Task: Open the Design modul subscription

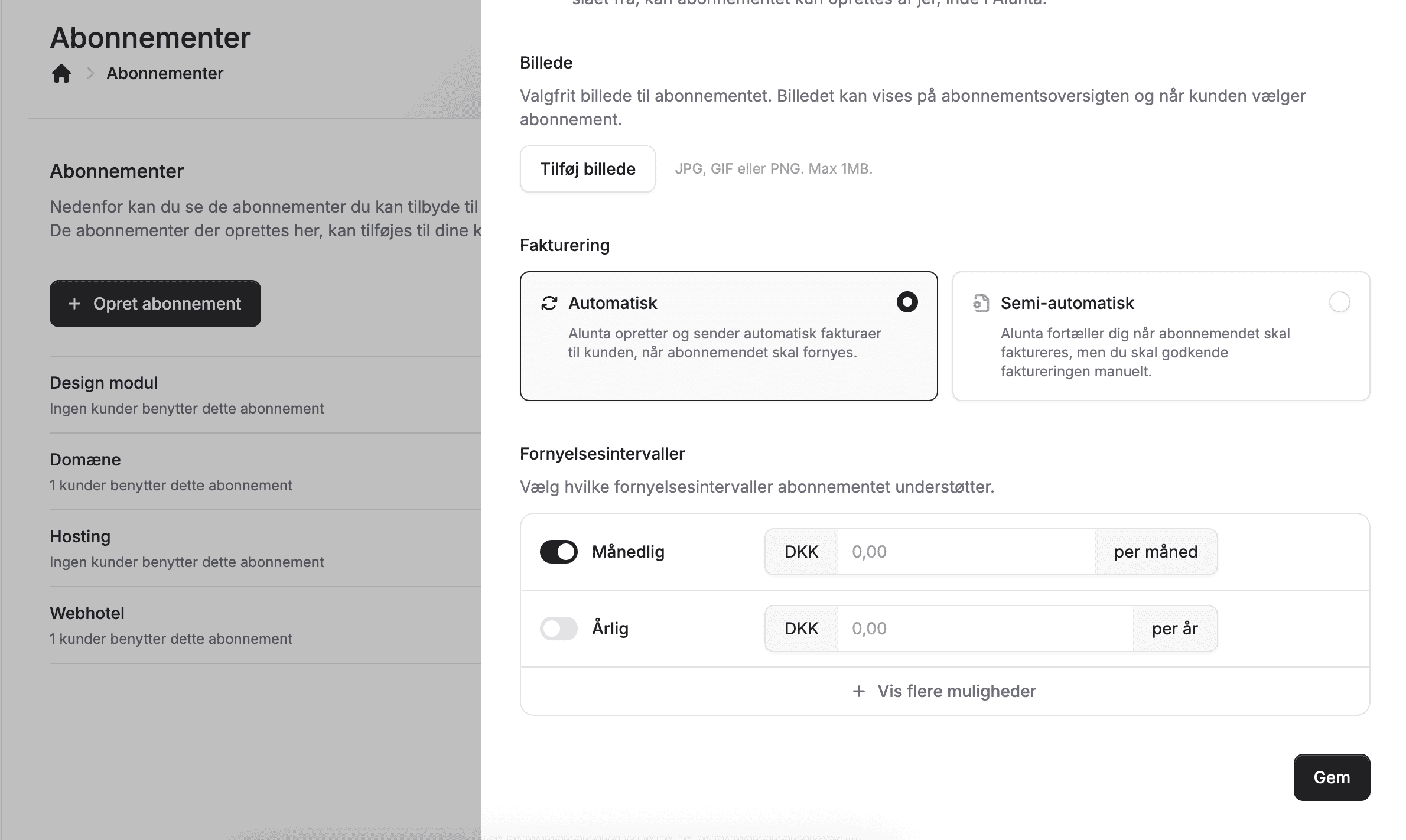Action: coord(104,383)
